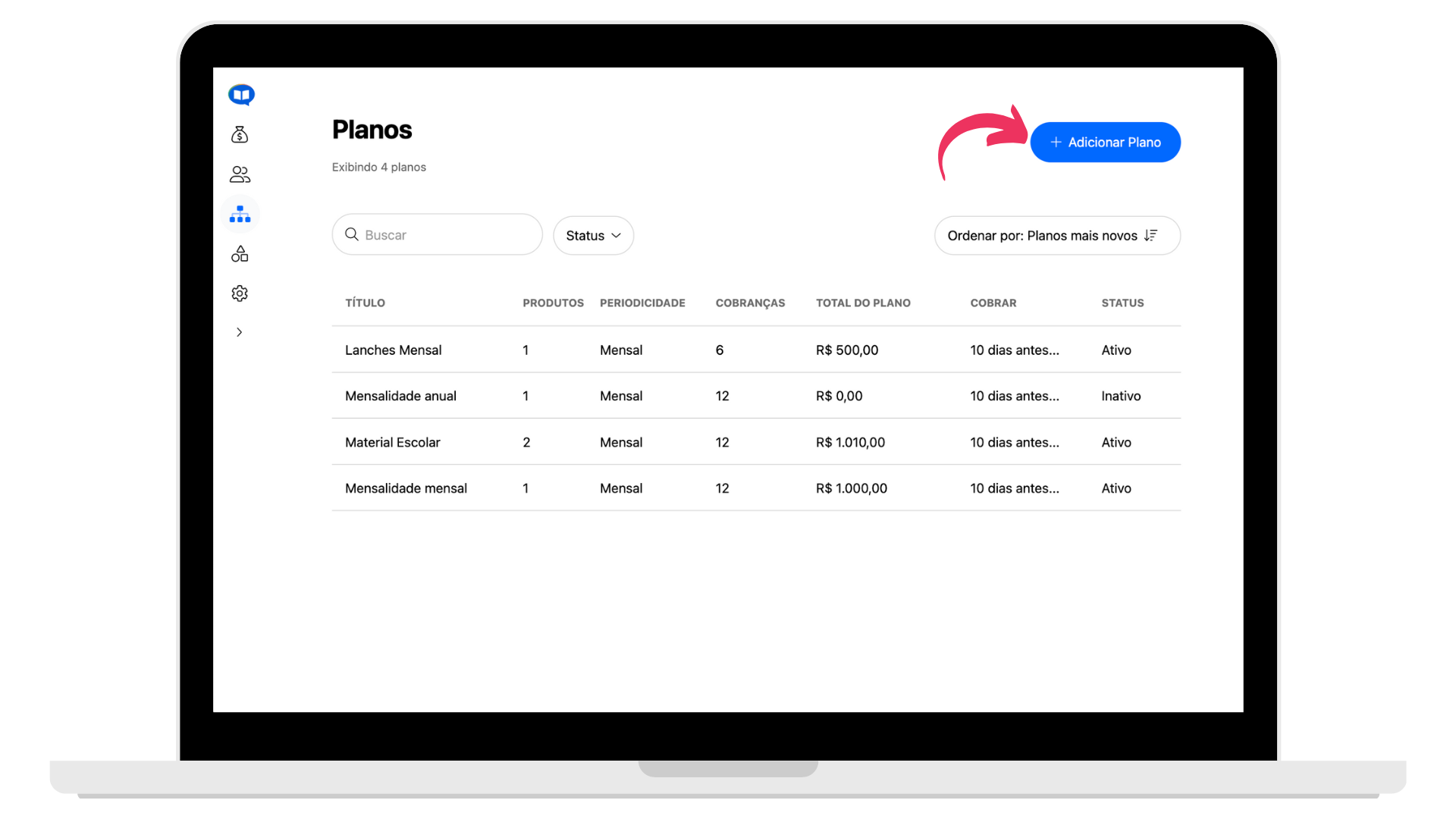Viewport: 1456px width, 819px height.
Task: Click the search magnifier icon
Action: (x=352, y=234)
